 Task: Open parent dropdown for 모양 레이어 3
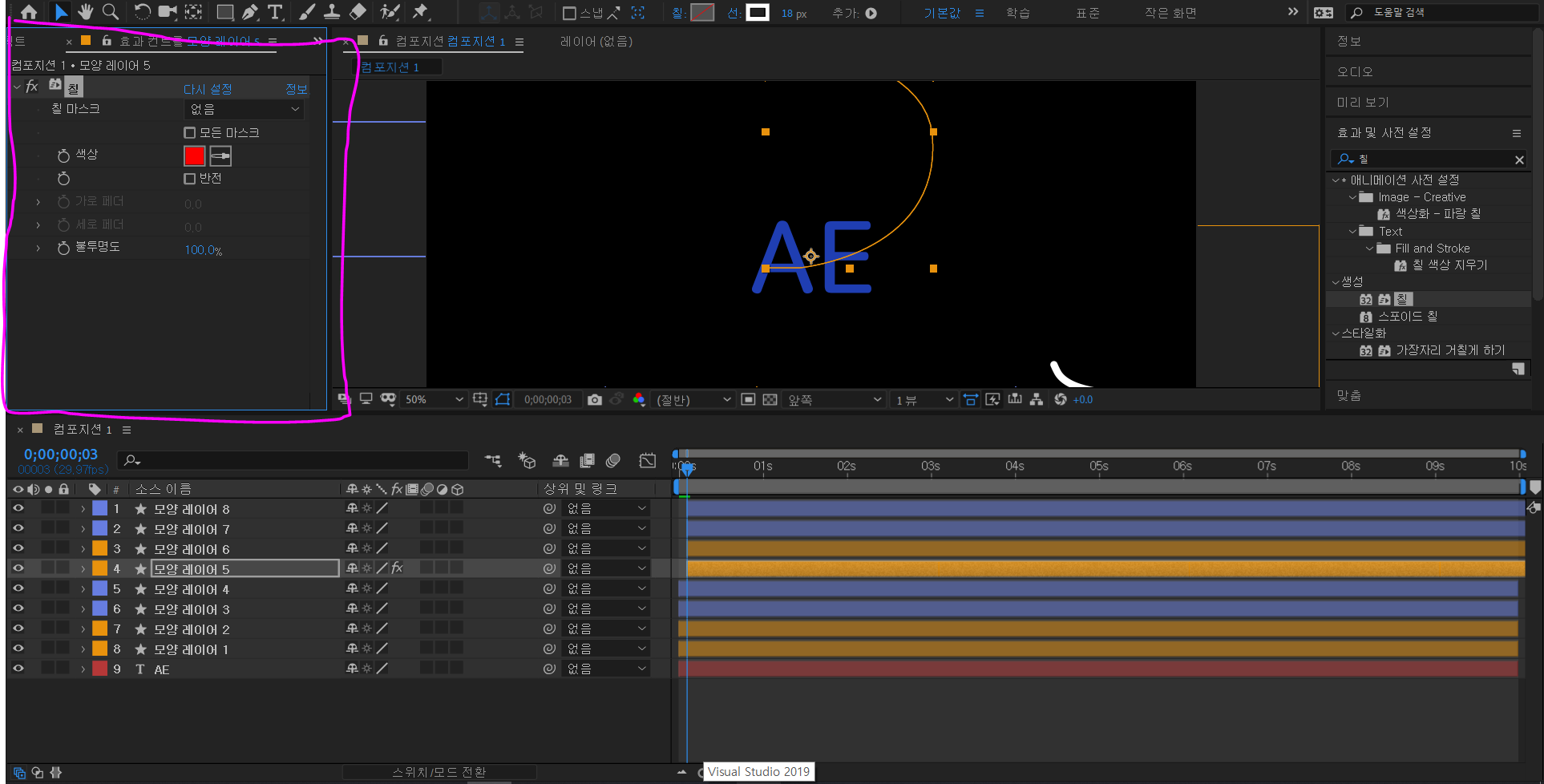[606, 608]
